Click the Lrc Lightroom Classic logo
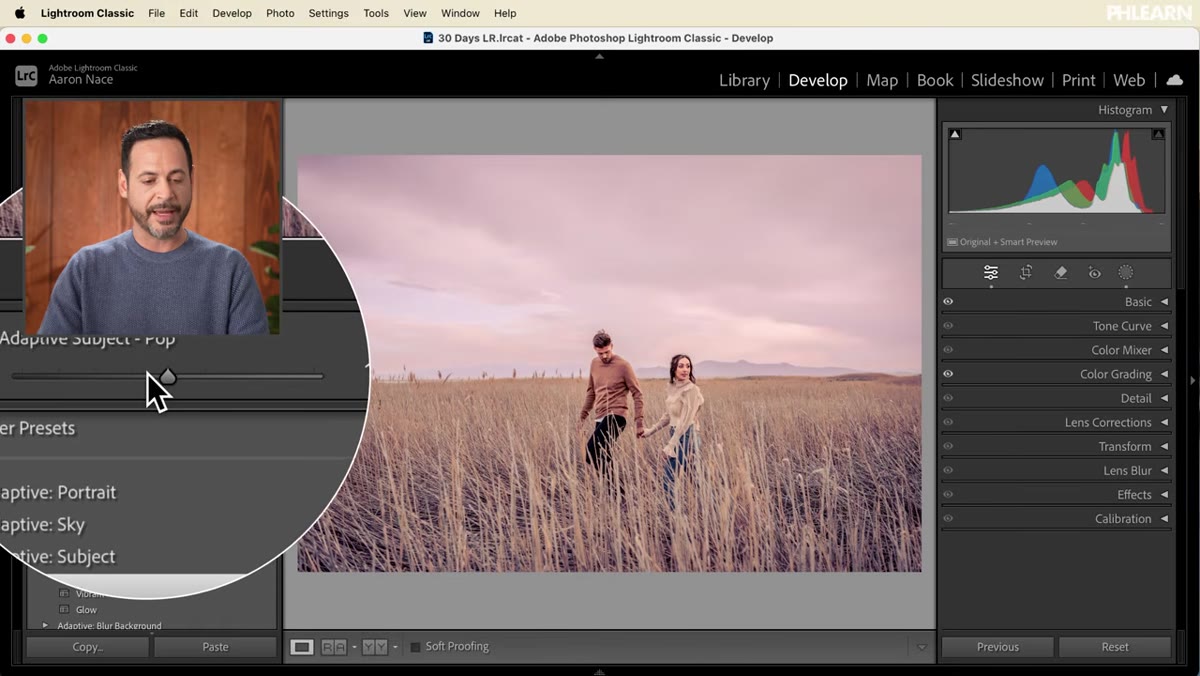 [26, 75]
